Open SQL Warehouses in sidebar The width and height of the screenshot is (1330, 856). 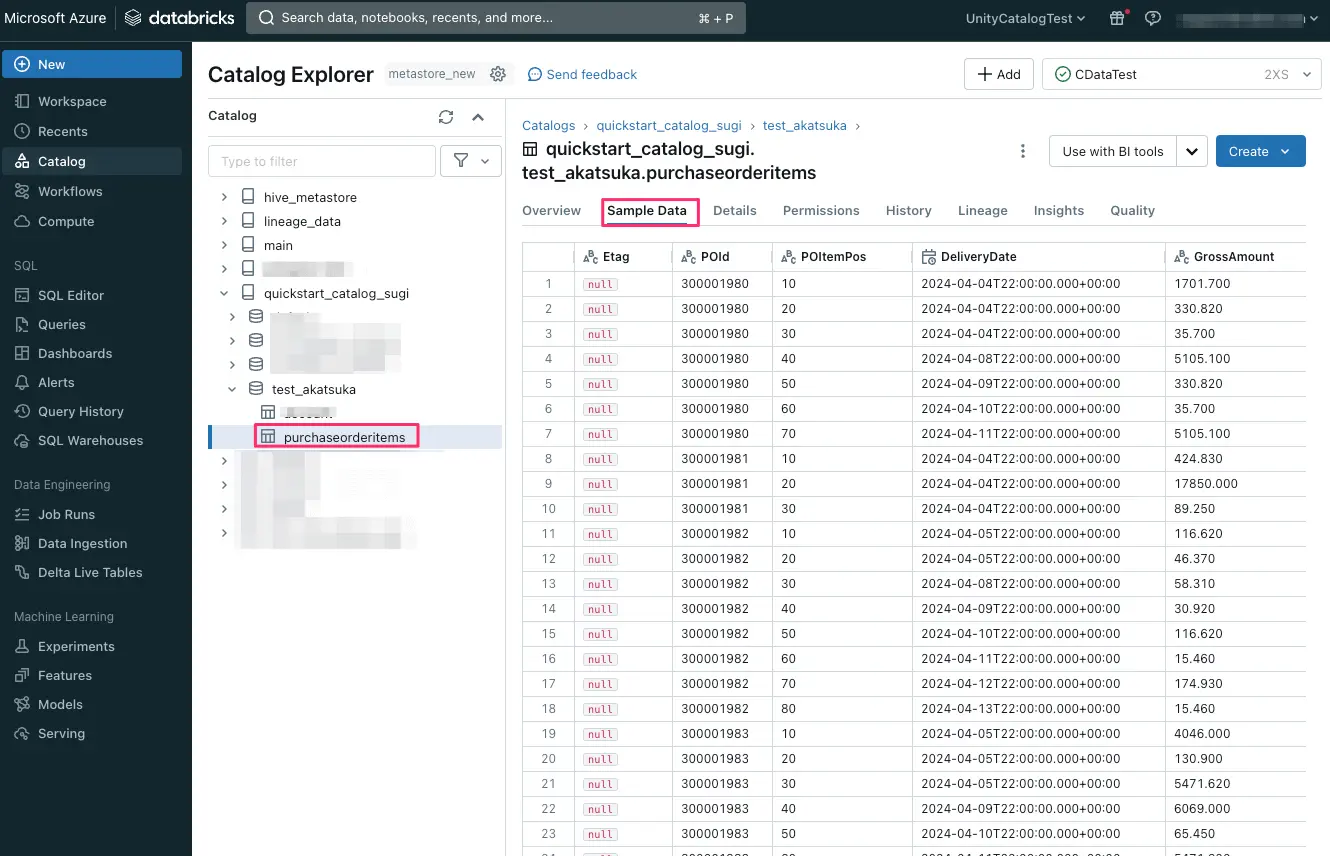[91, 440]
